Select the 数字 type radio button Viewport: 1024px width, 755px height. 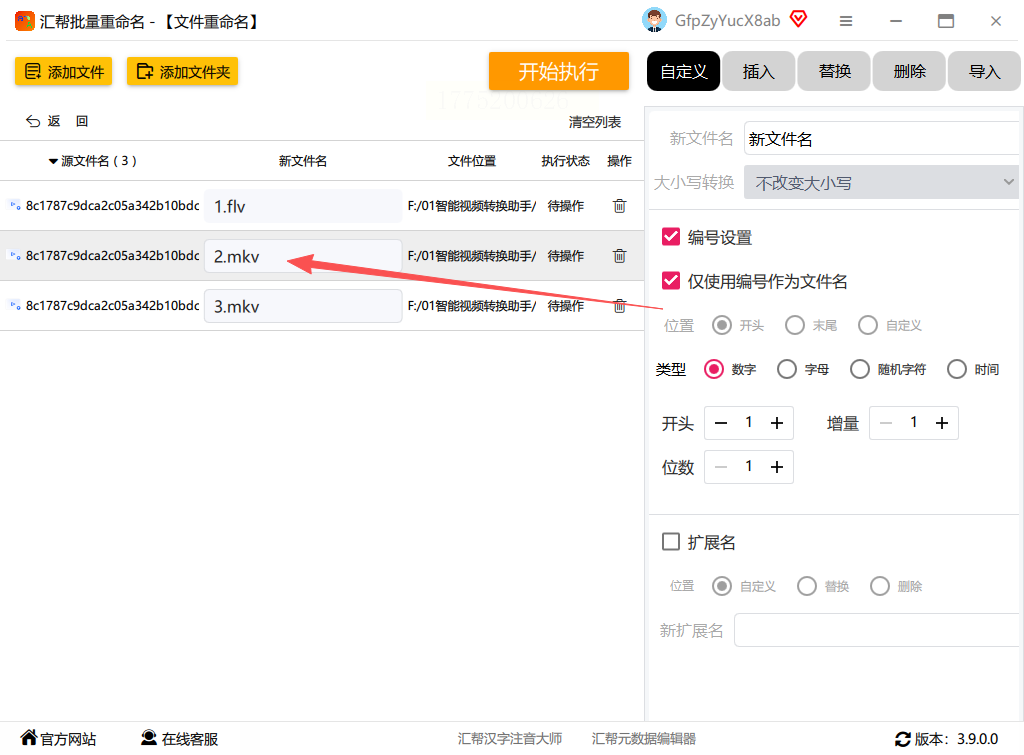[x=714, y=369]
